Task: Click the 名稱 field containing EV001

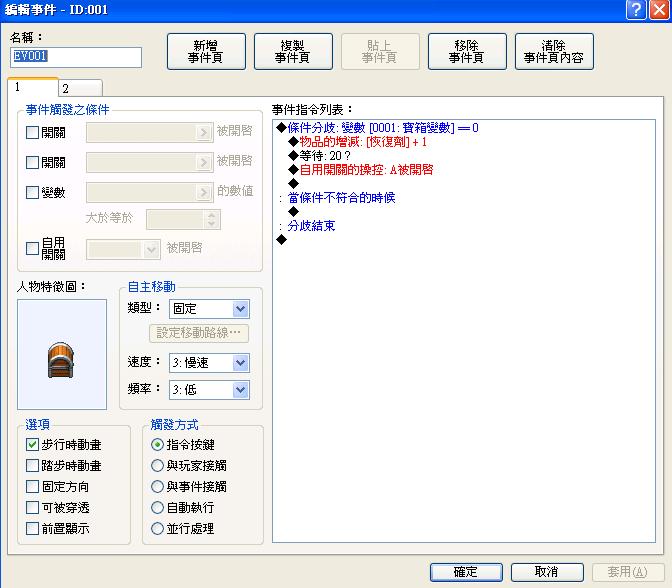Action: (76, 57)
